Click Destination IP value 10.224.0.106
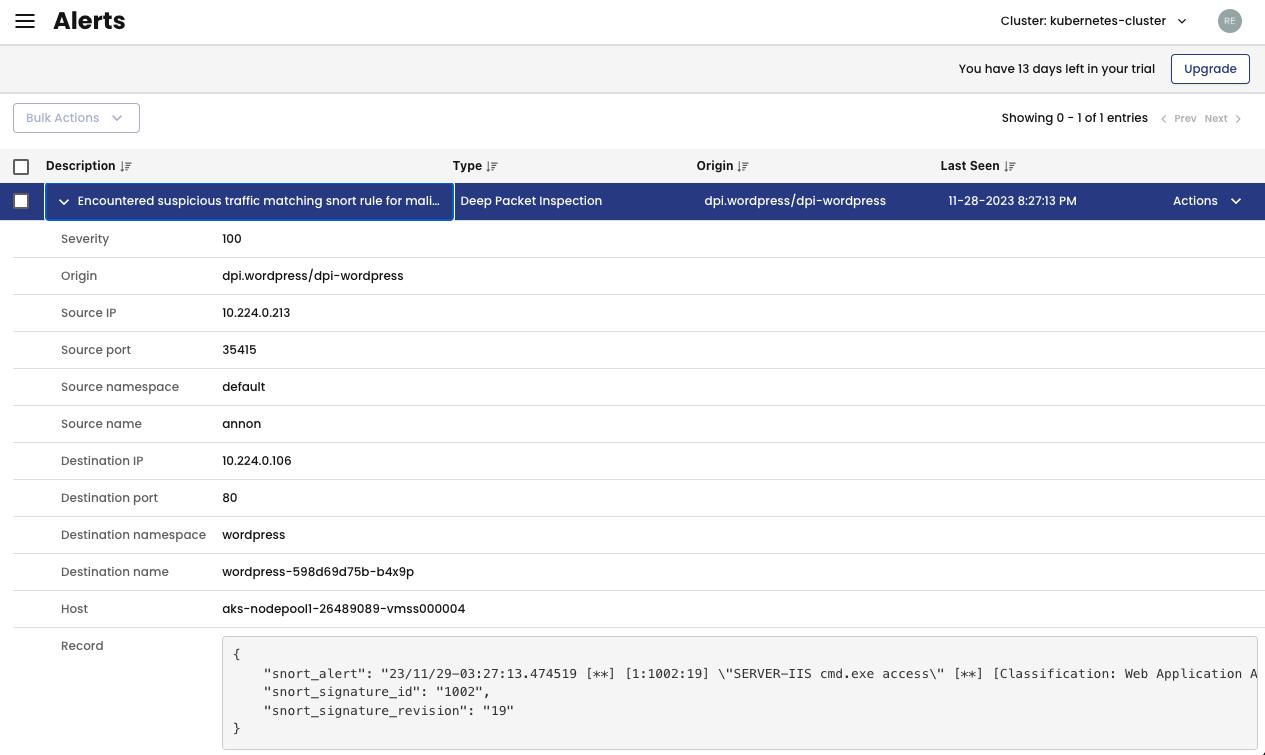This screenshot has height=755, width=1265. (257, 461)
